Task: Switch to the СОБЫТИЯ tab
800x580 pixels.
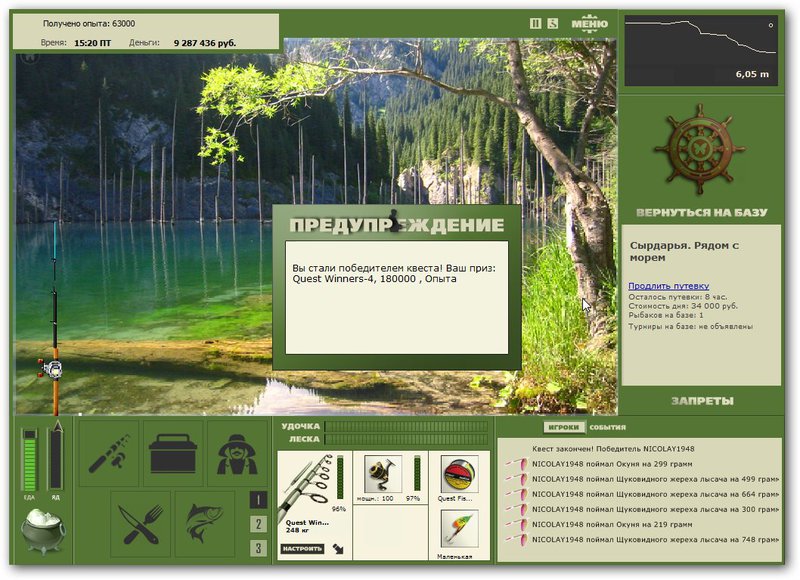Action: (607, 427)
